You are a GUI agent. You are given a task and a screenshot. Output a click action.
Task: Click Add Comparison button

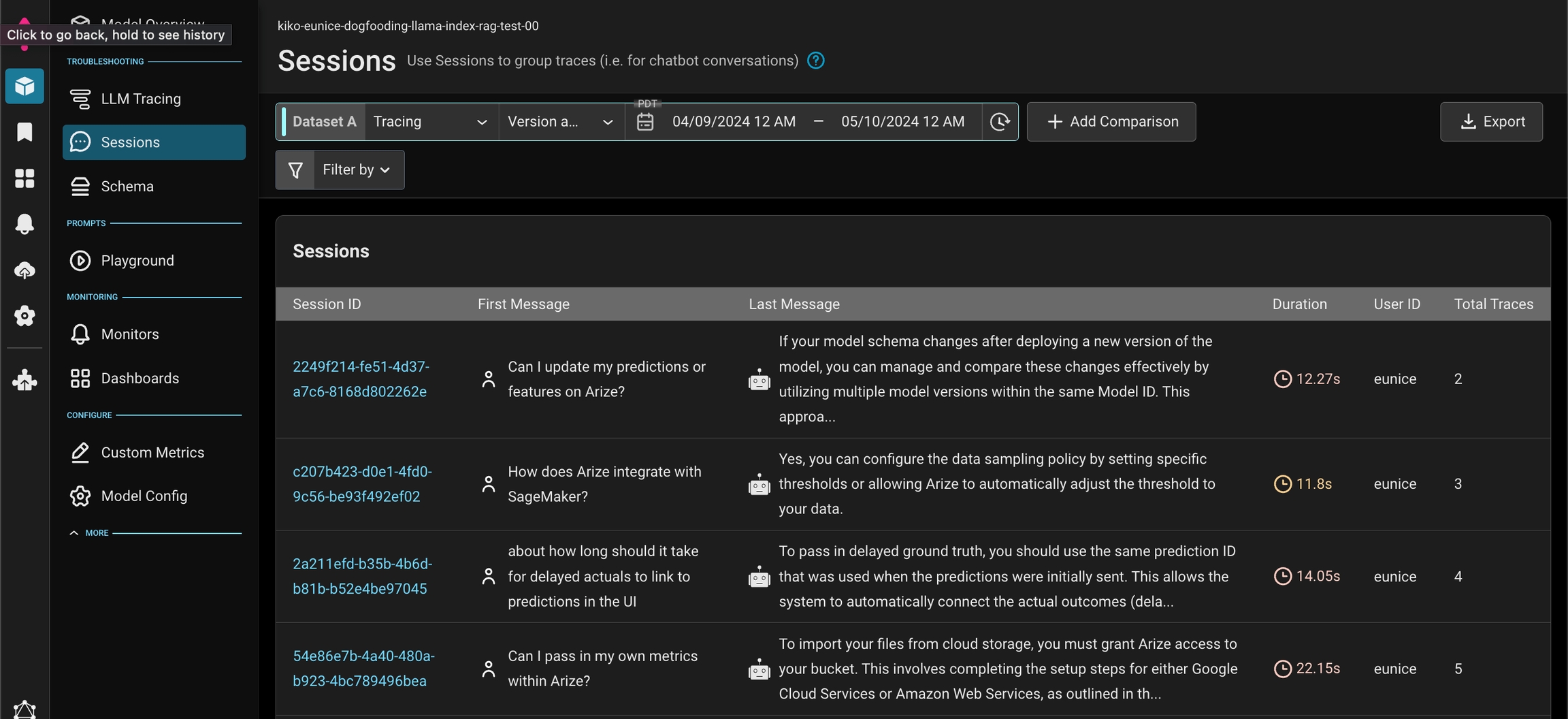click(x=1111, y=122)
